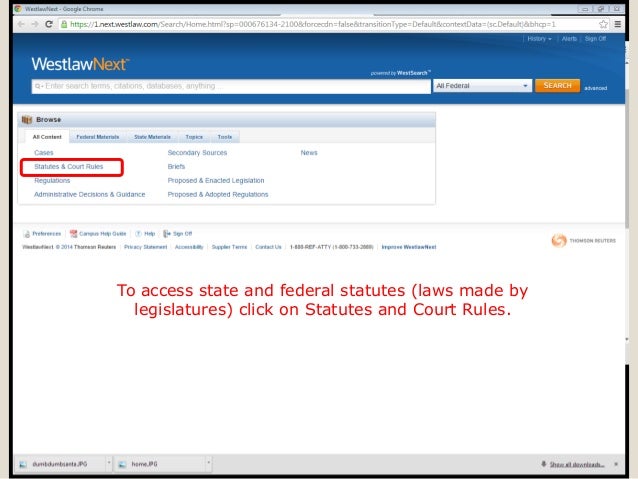Image resolution: width=638 pixels, height=479 pixels.
Task: Click the orange SEARCH button
Action: pos(557,85)
